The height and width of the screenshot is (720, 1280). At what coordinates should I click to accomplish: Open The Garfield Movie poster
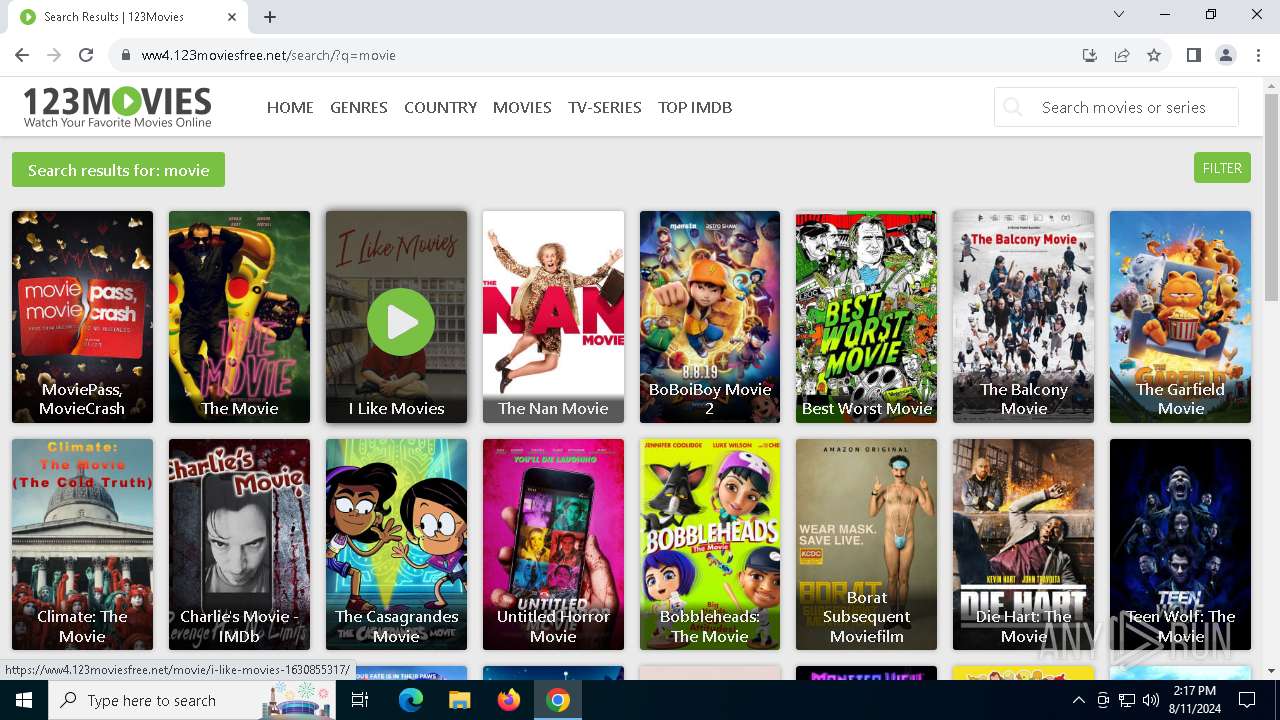tap(1180, 317)
